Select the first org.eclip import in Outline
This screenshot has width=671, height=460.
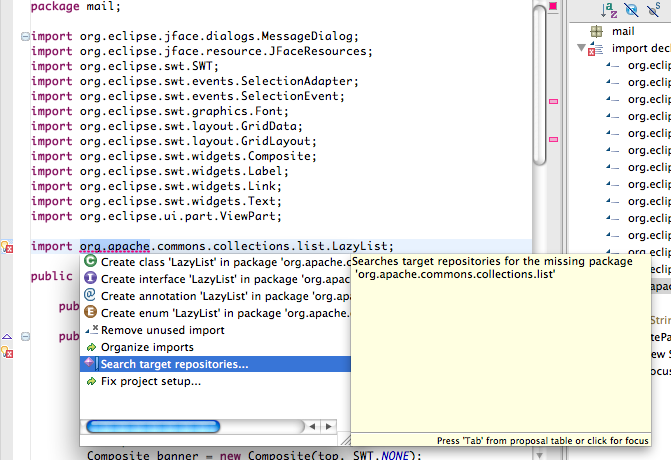(x=638, y=65)
